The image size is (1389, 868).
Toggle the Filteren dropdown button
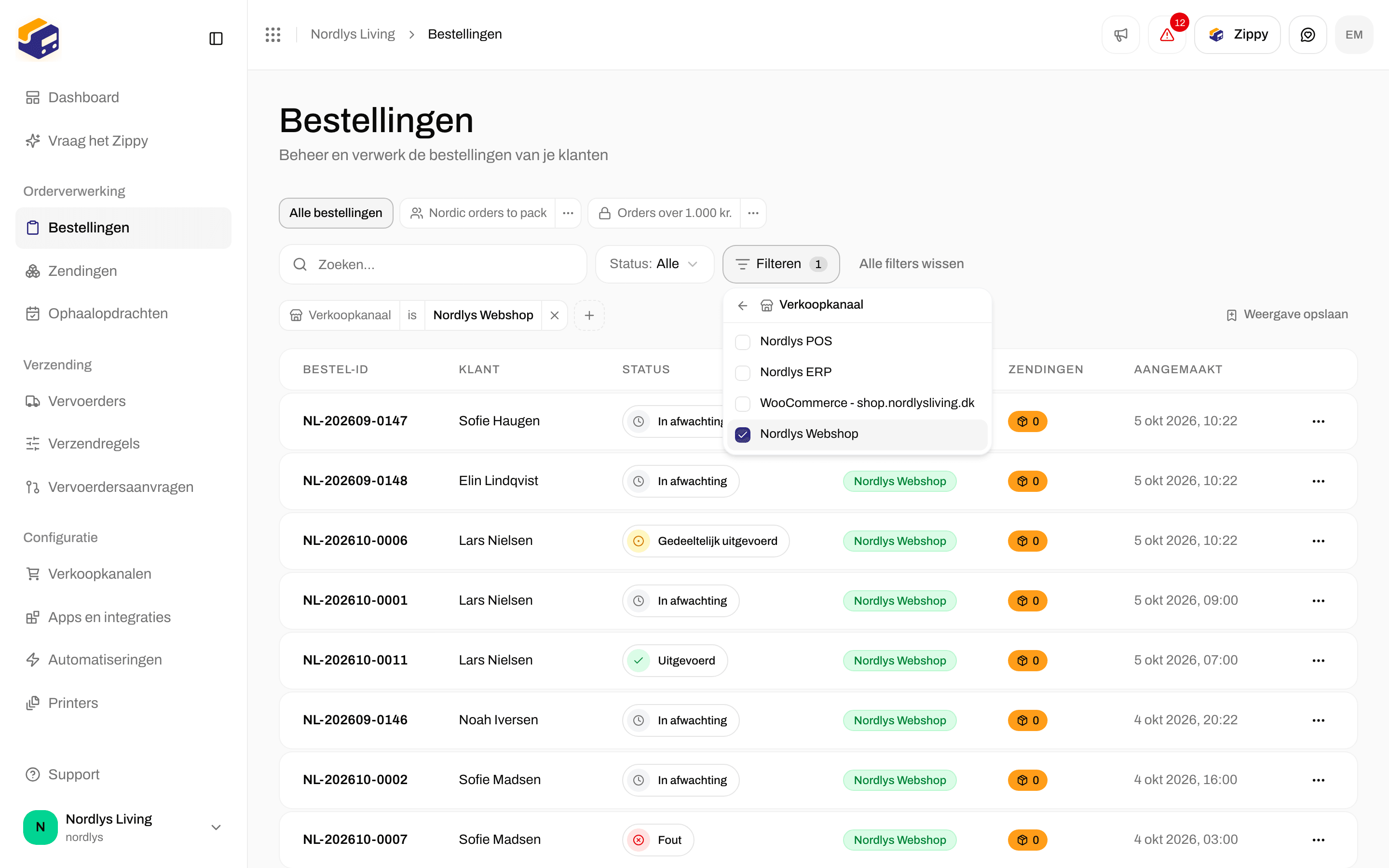(781, 264)
